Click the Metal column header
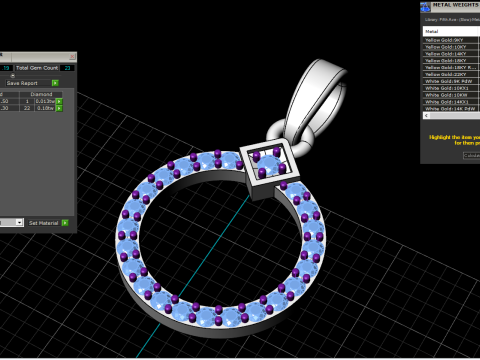The width and height of the screenshot is (480, 360). coord(450,31)
